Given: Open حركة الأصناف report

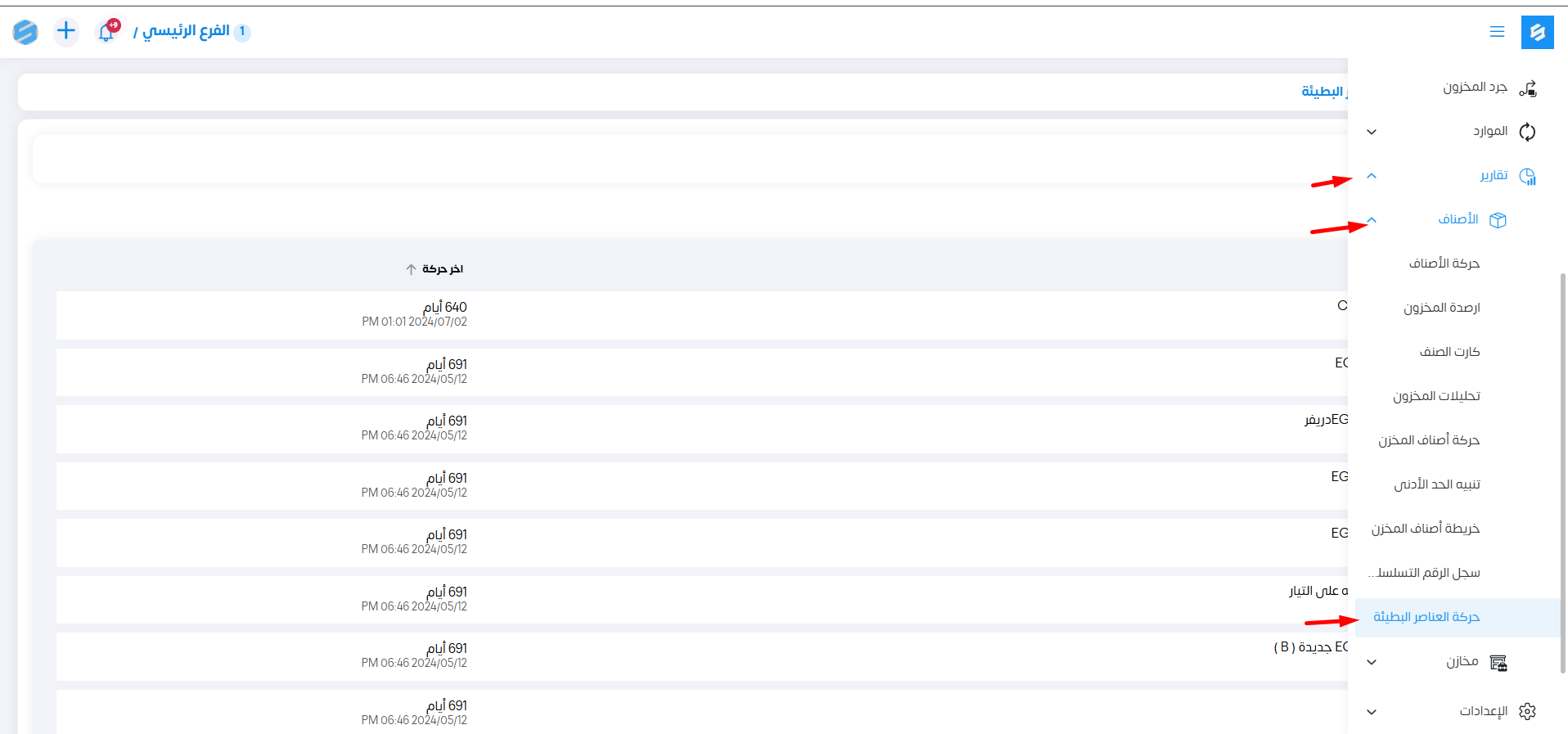Looking at the screenshot, I should (x=1444, y=263).
